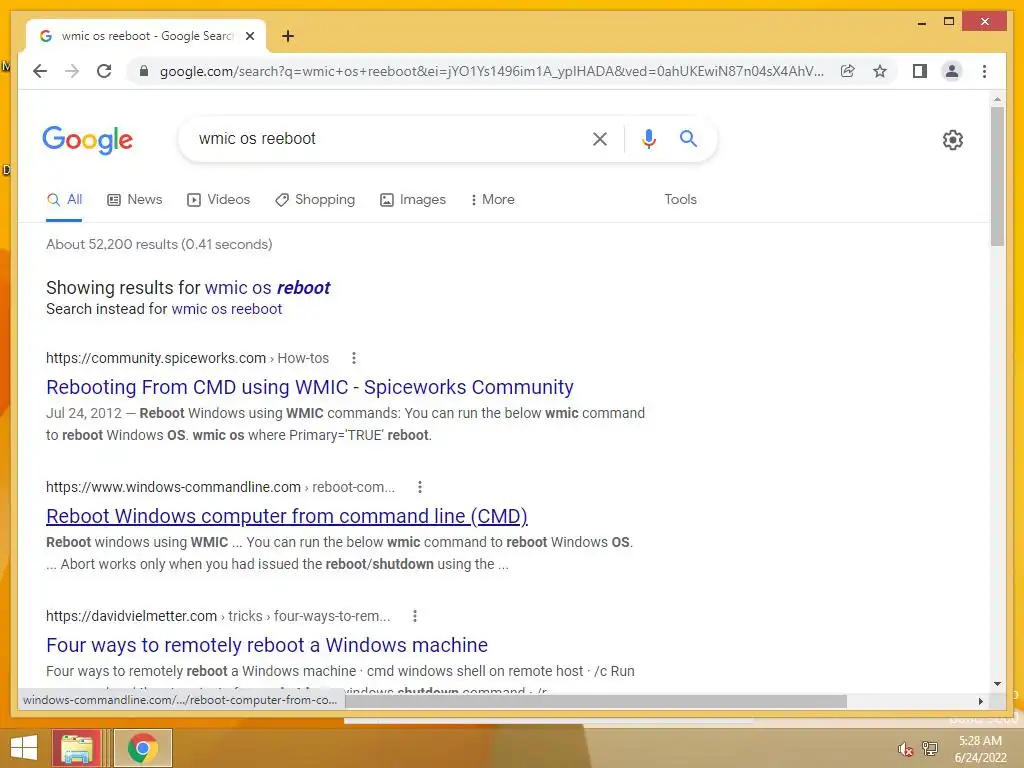Share this page from the address bar

tap(848, 71)
